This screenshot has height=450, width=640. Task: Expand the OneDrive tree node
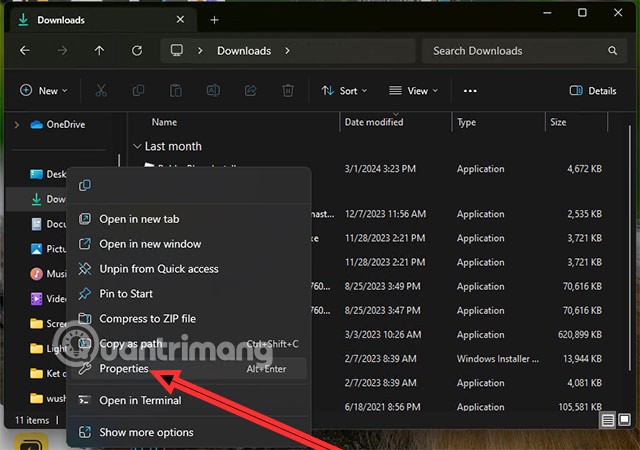coord(16,124)
